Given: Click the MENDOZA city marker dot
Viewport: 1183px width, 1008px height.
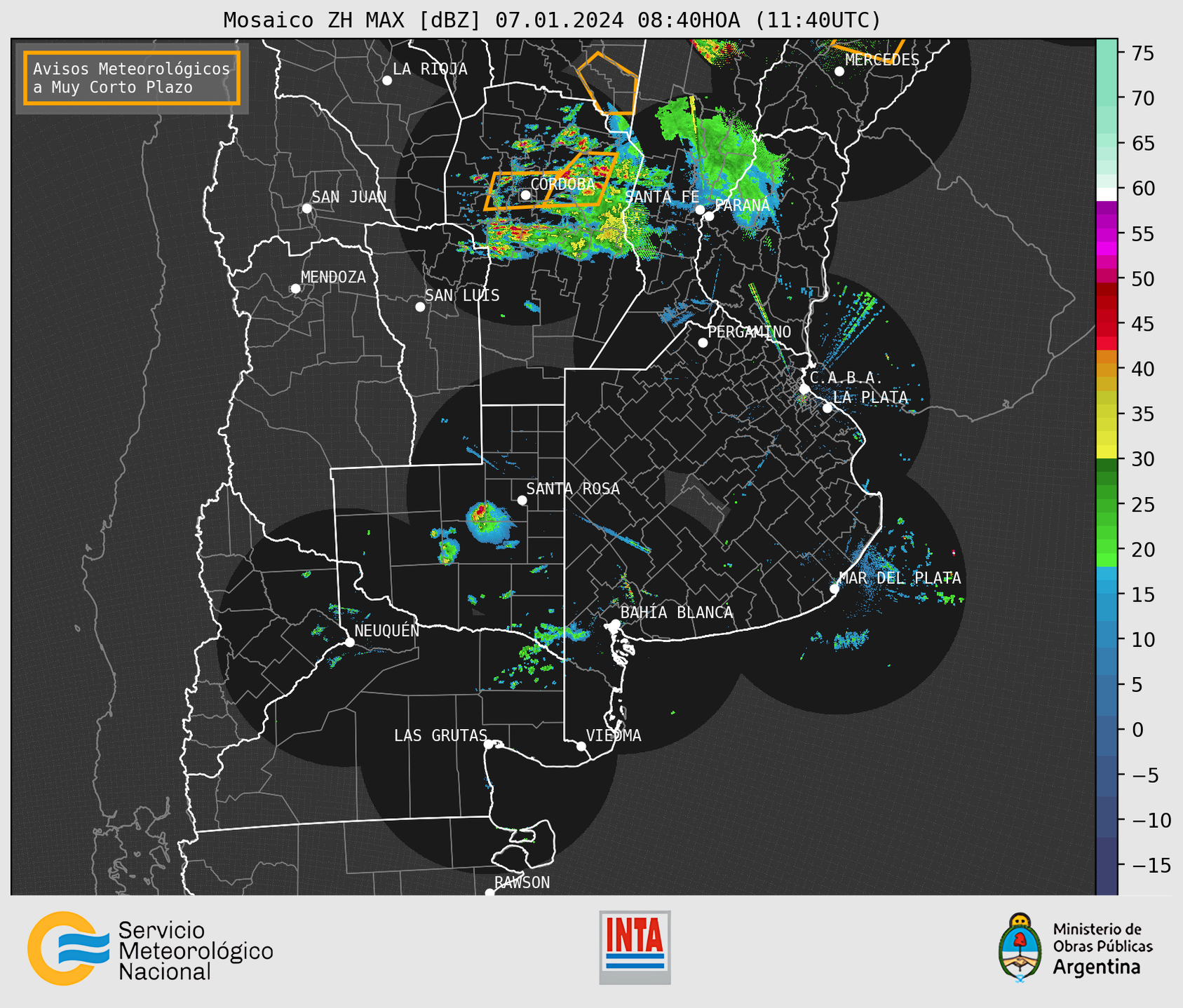Looking at the screenshot, I should [x=296, y=289].
